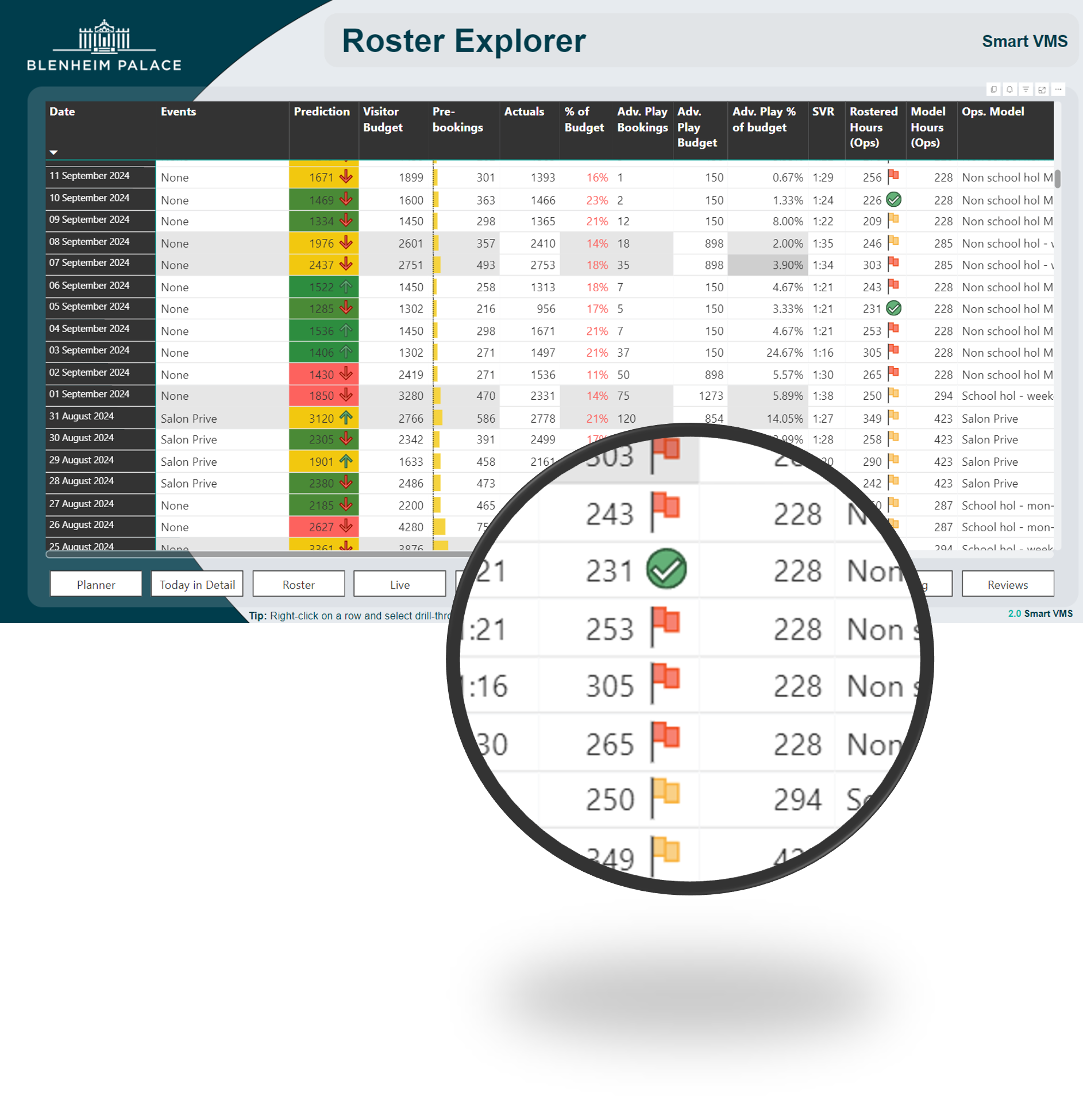This screenshot has height=1120, width=1083.
Task: Click the red flag on 11 September row
Action: 893,176
